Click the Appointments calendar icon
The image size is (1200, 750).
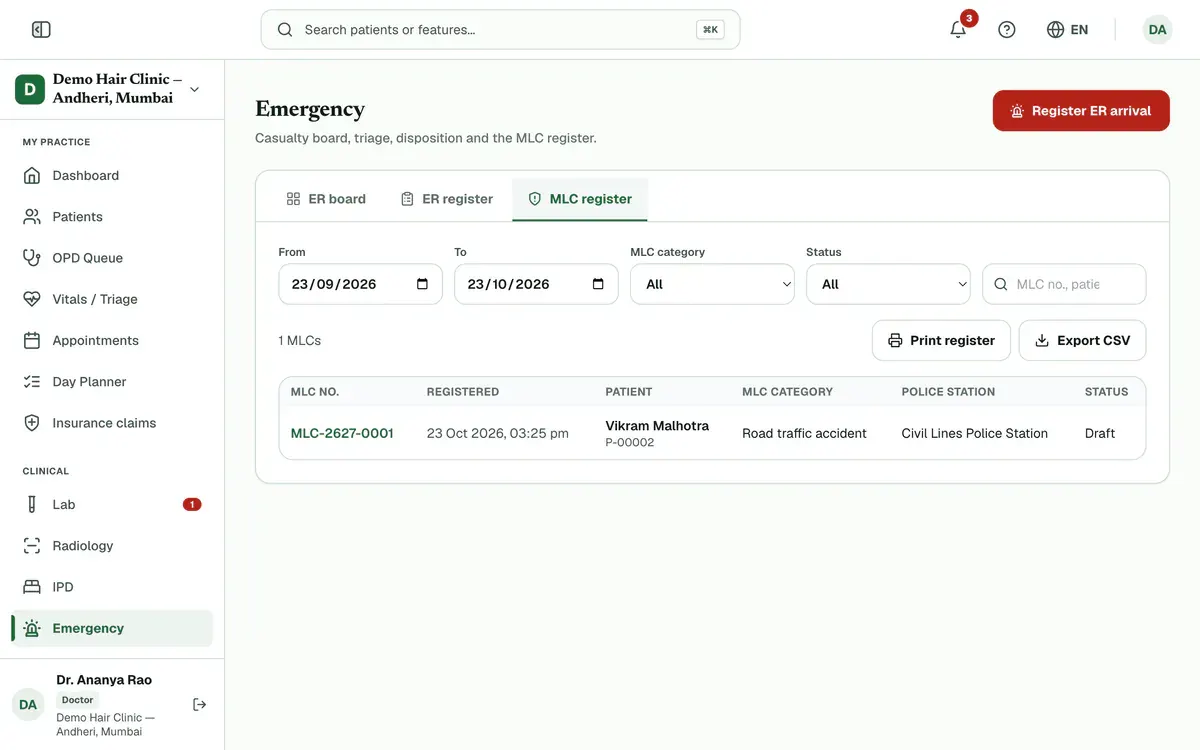tap(32, 340)
